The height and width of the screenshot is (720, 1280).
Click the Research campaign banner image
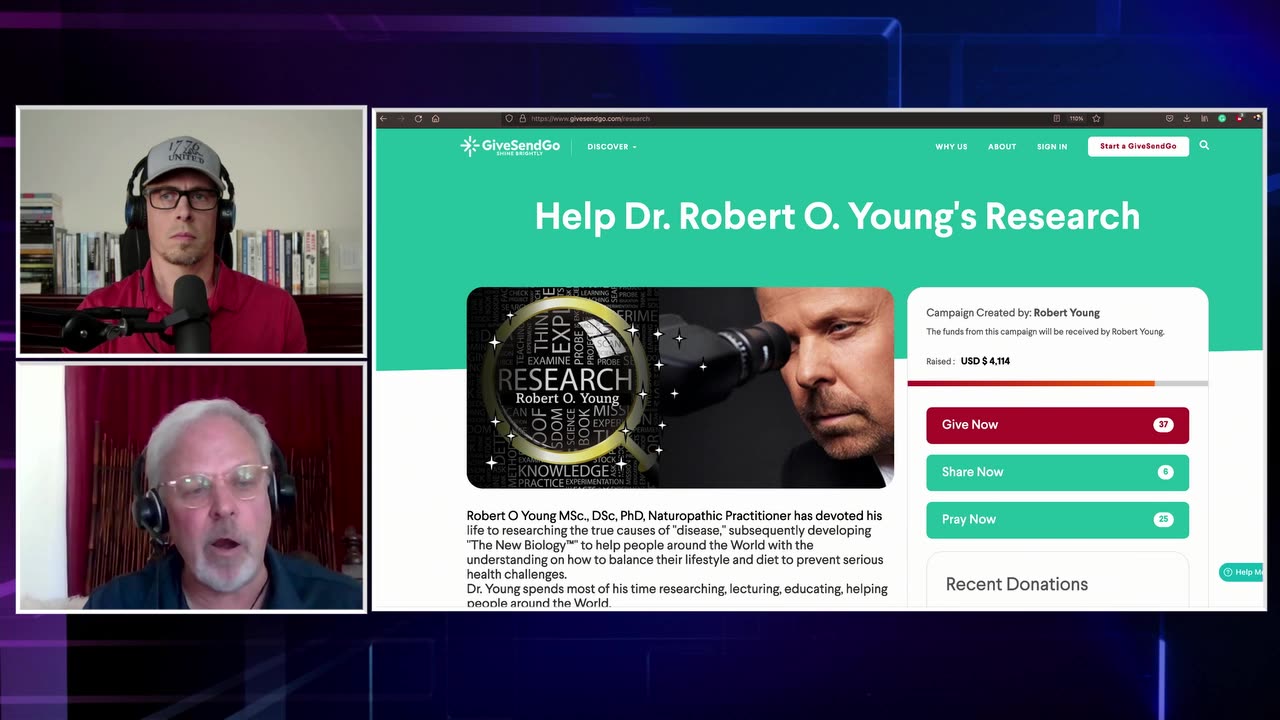point(680,388)
